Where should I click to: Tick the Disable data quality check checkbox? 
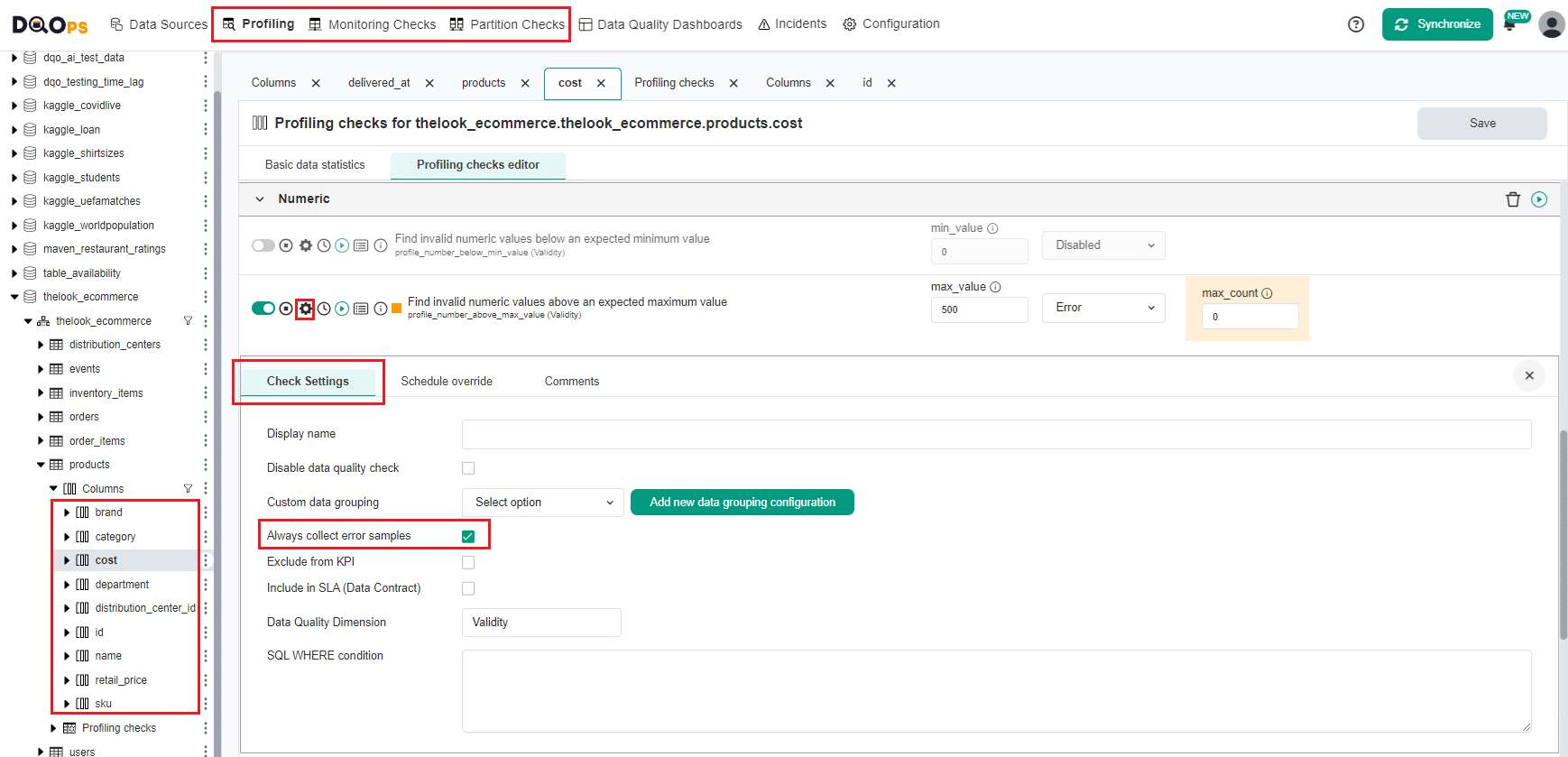468,468
